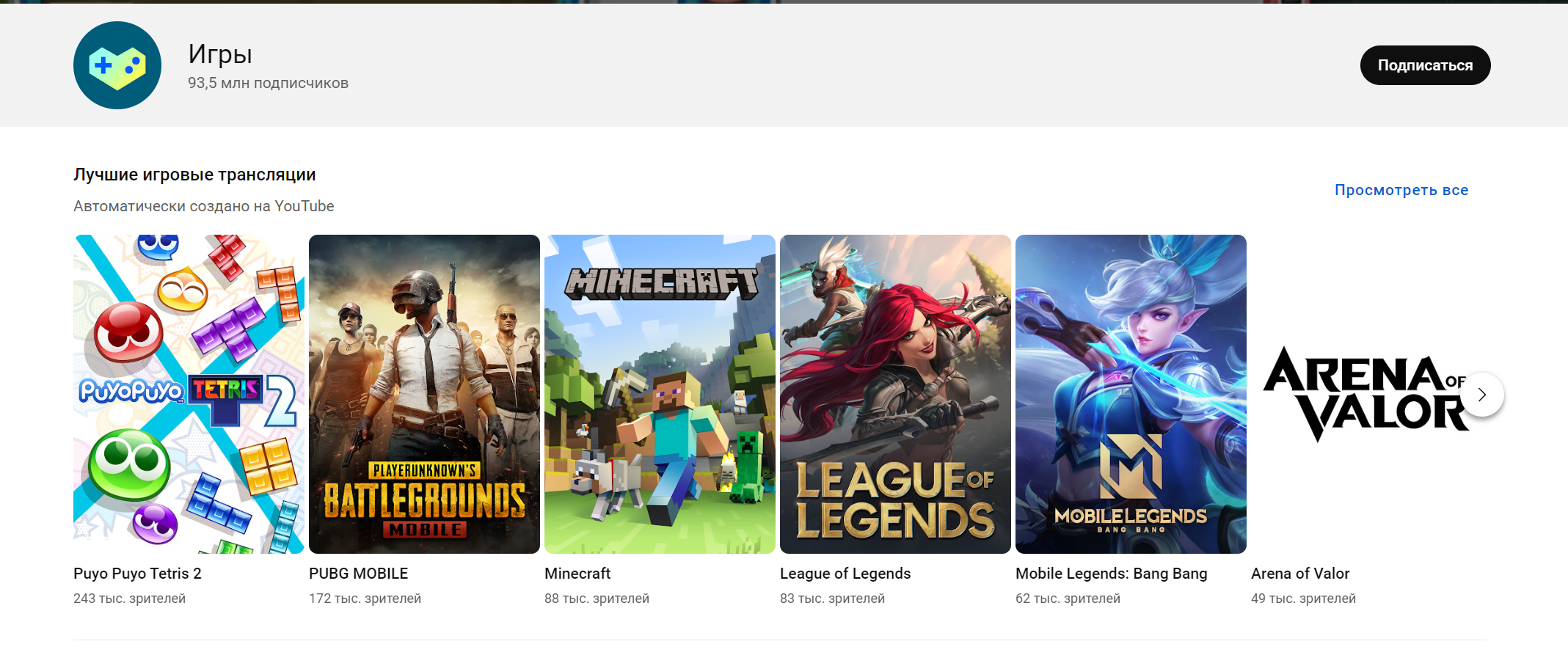This screenshot has height=666, width=1568.
Task: Click the Лучшие игровые трансляции section heading
Action: point(194,175)
